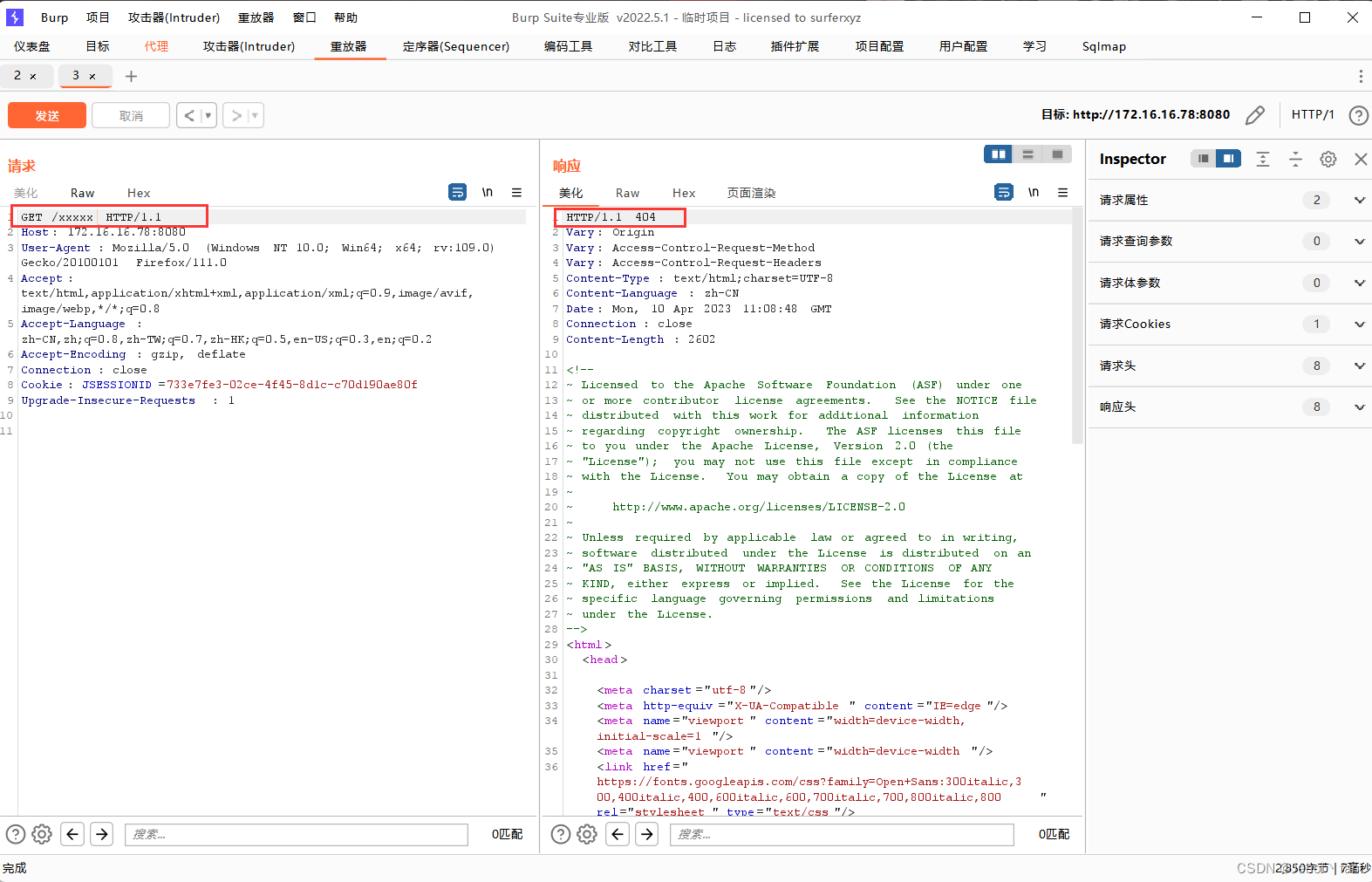The image size is (1372, 882).
Task: Switch to 代理 tab
Action: (x=157, y=46)
